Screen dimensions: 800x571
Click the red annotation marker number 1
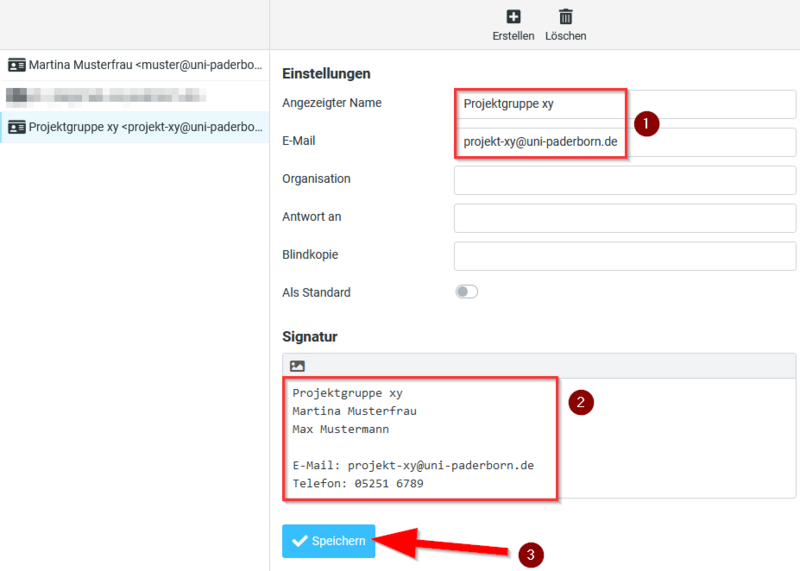tap(647, 124)
